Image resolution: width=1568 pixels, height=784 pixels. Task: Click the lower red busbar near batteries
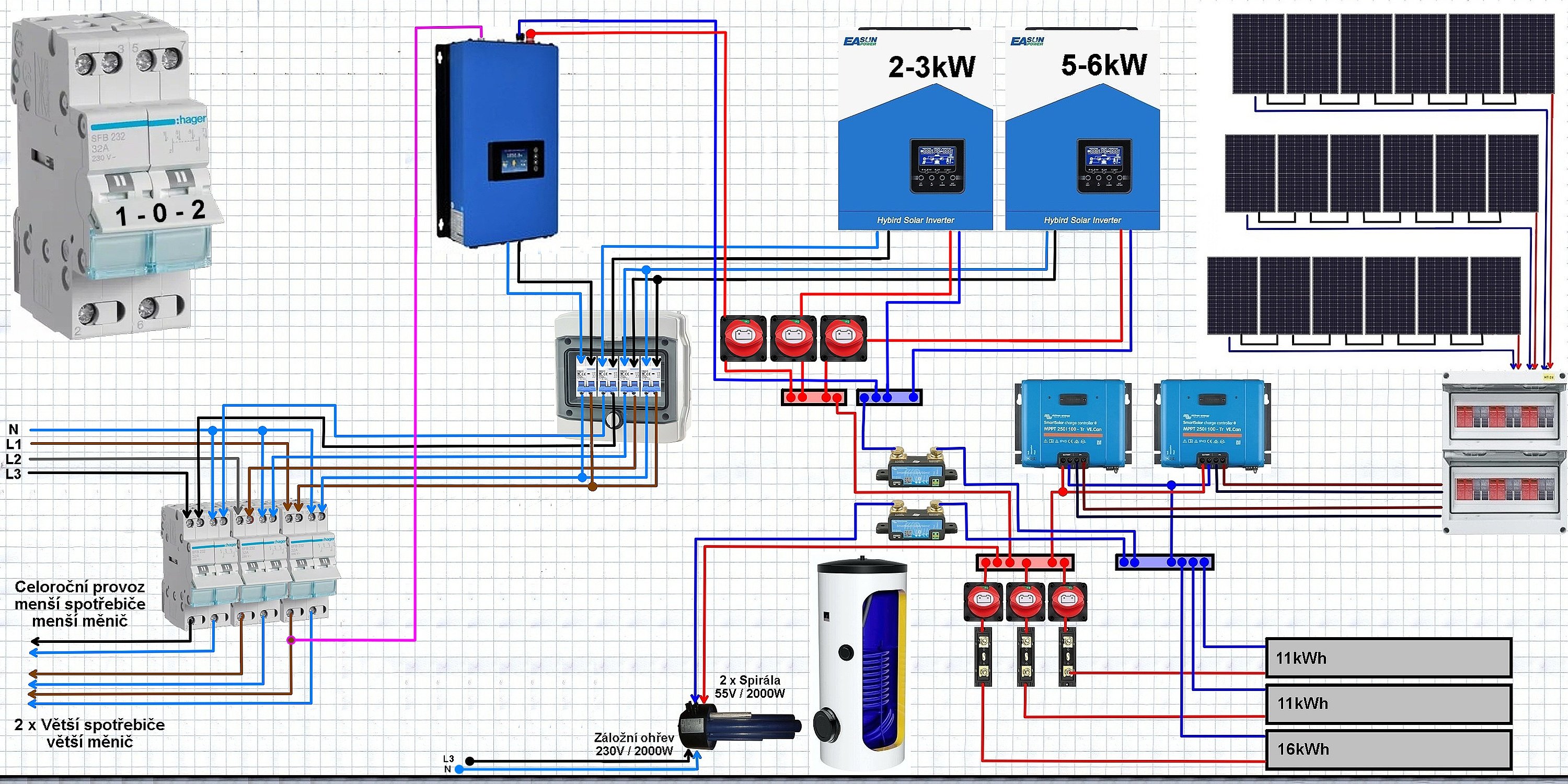point(1024,562)
